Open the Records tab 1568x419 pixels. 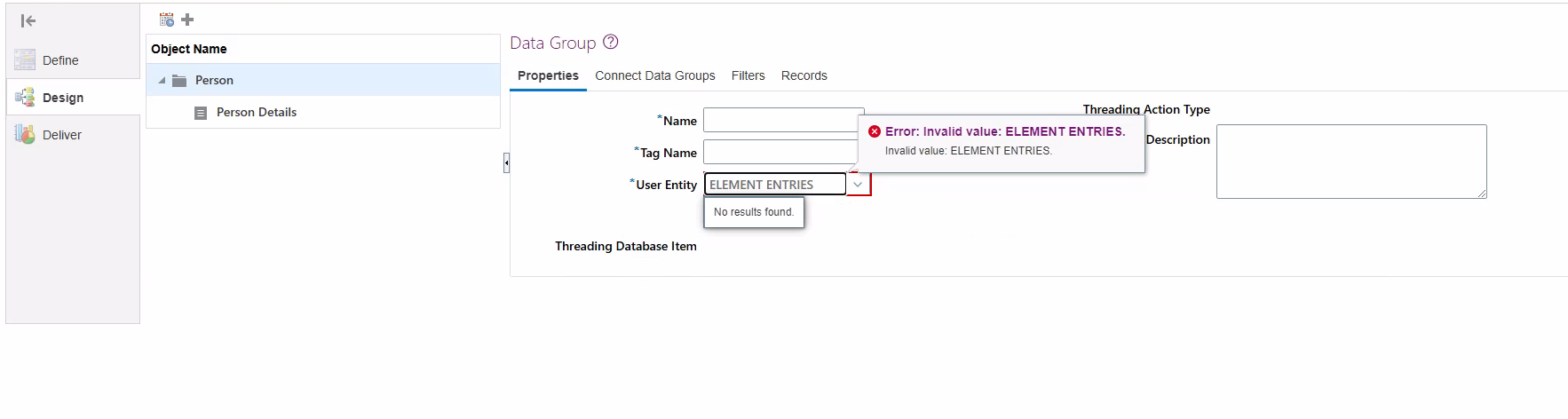(x=804, y=75)
